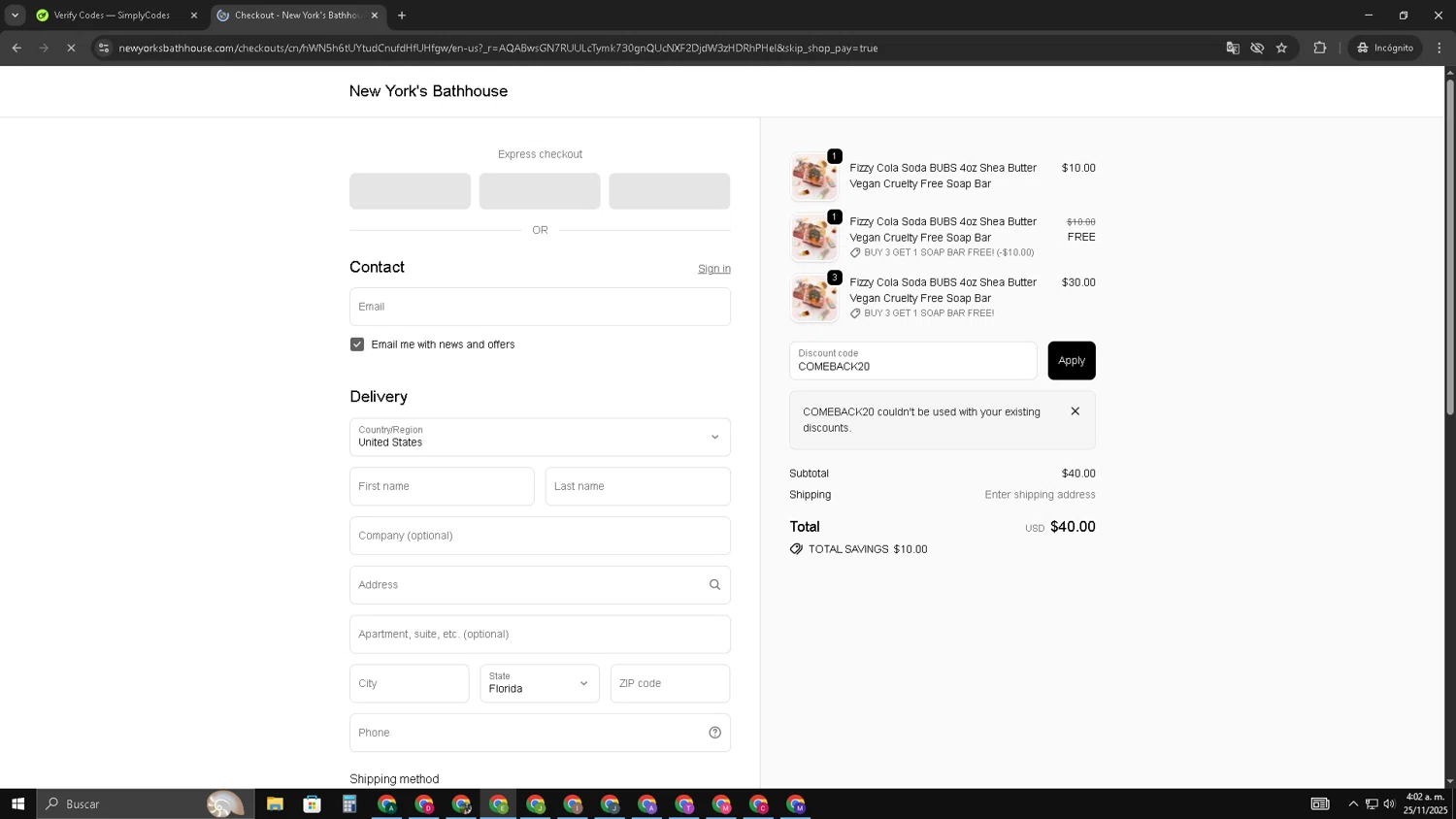
Task: Click the phone help question mark icon
Action: pos(715,733)
